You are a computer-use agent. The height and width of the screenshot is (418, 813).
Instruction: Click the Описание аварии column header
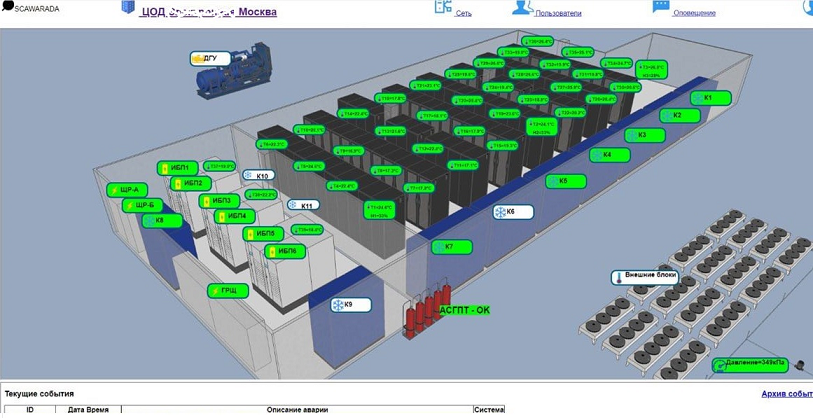pyautogui.click(x=297, y=410)
